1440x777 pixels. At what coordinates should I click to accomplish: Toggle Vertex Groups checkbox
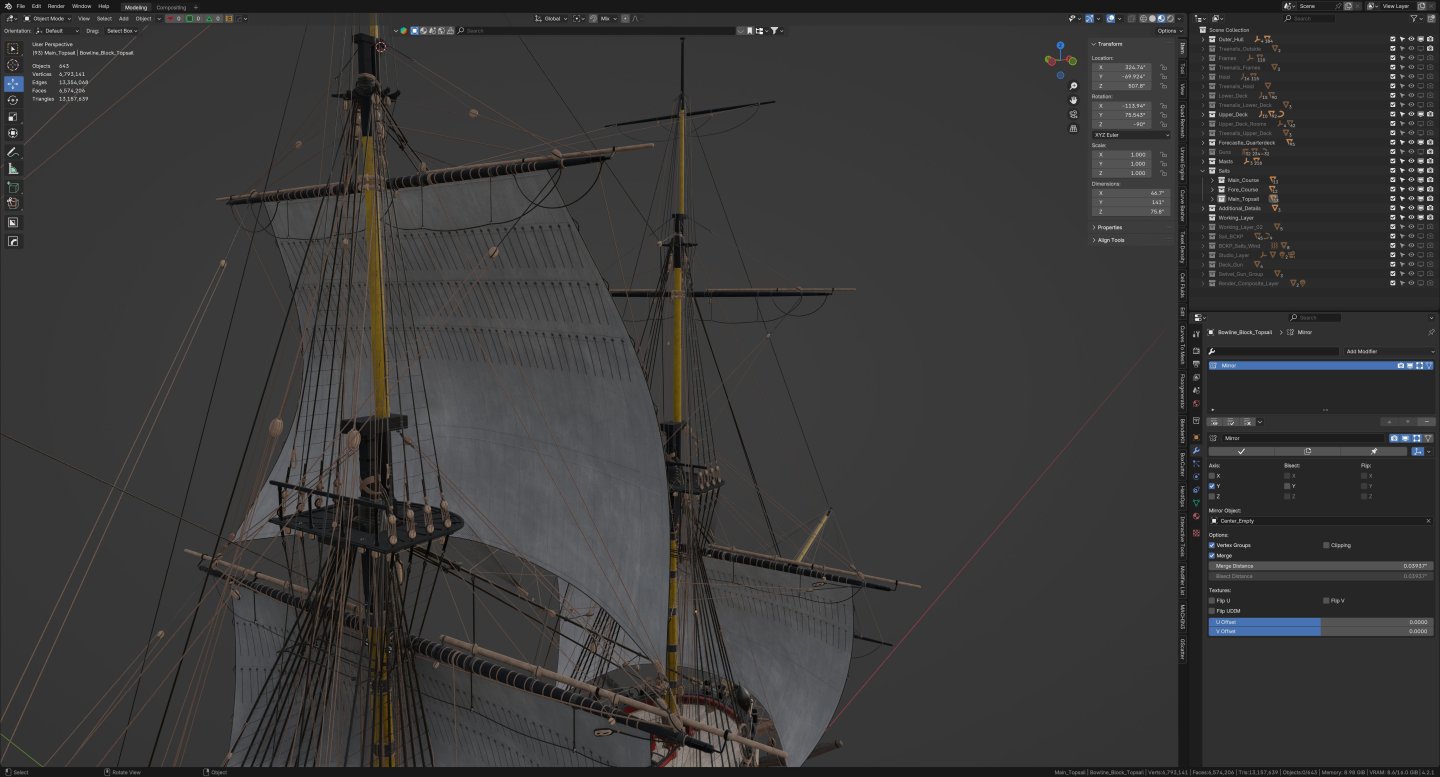pyautogui.click(x=1212, y=545)
